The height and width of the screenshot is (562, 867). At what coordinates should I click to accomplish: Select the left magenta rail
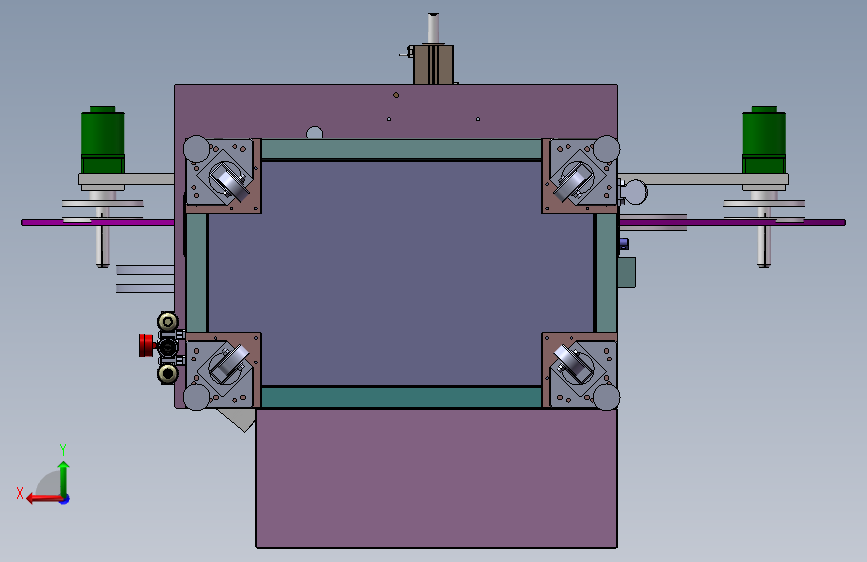pyautogui.click(x=98, y=222)
